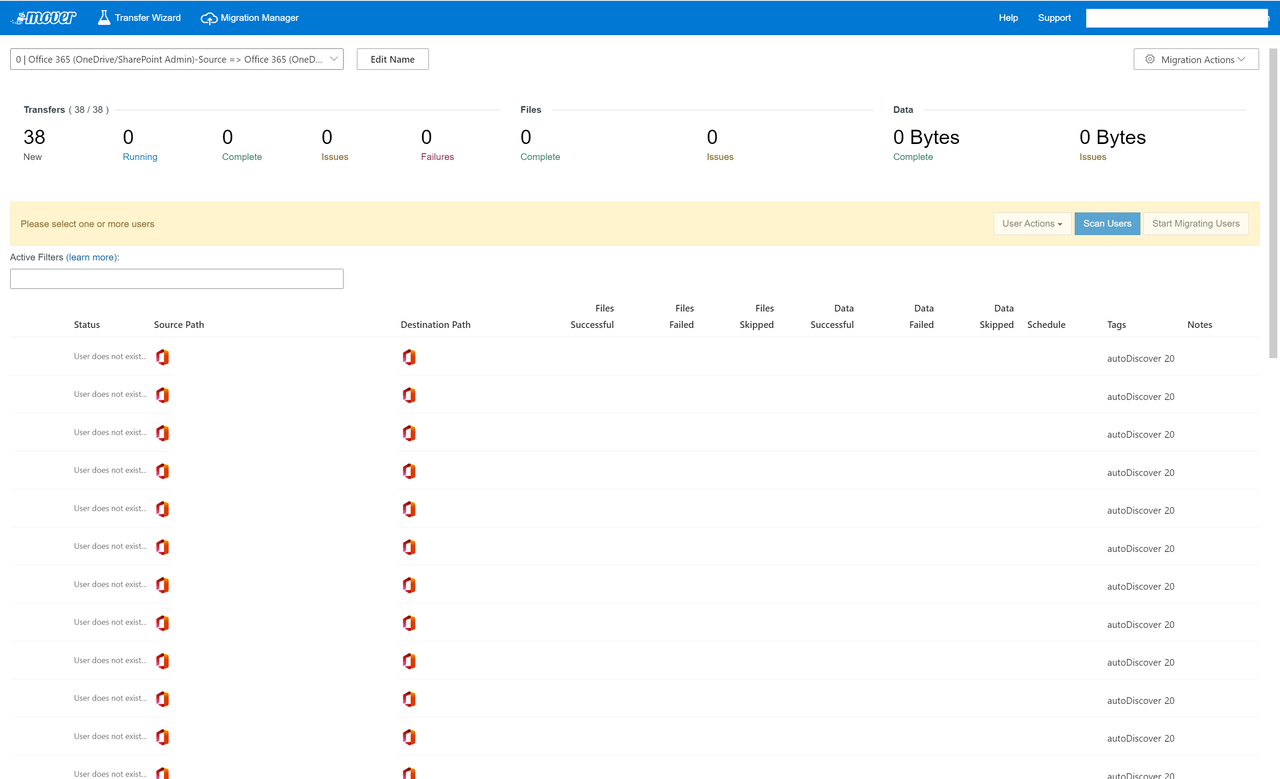Click the Migration Manager cloud icon
The width and height of the screenshot is (1280, 779).
(209, 18)
